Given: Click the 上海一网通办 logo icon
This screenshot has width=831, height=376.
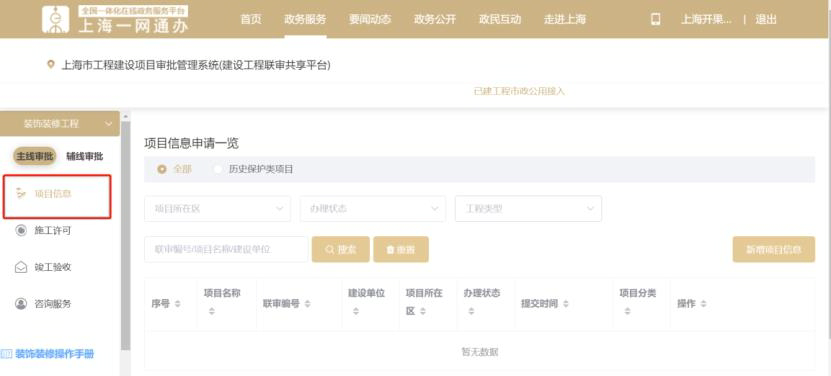Looking at the screenshot, I should 56,20.
